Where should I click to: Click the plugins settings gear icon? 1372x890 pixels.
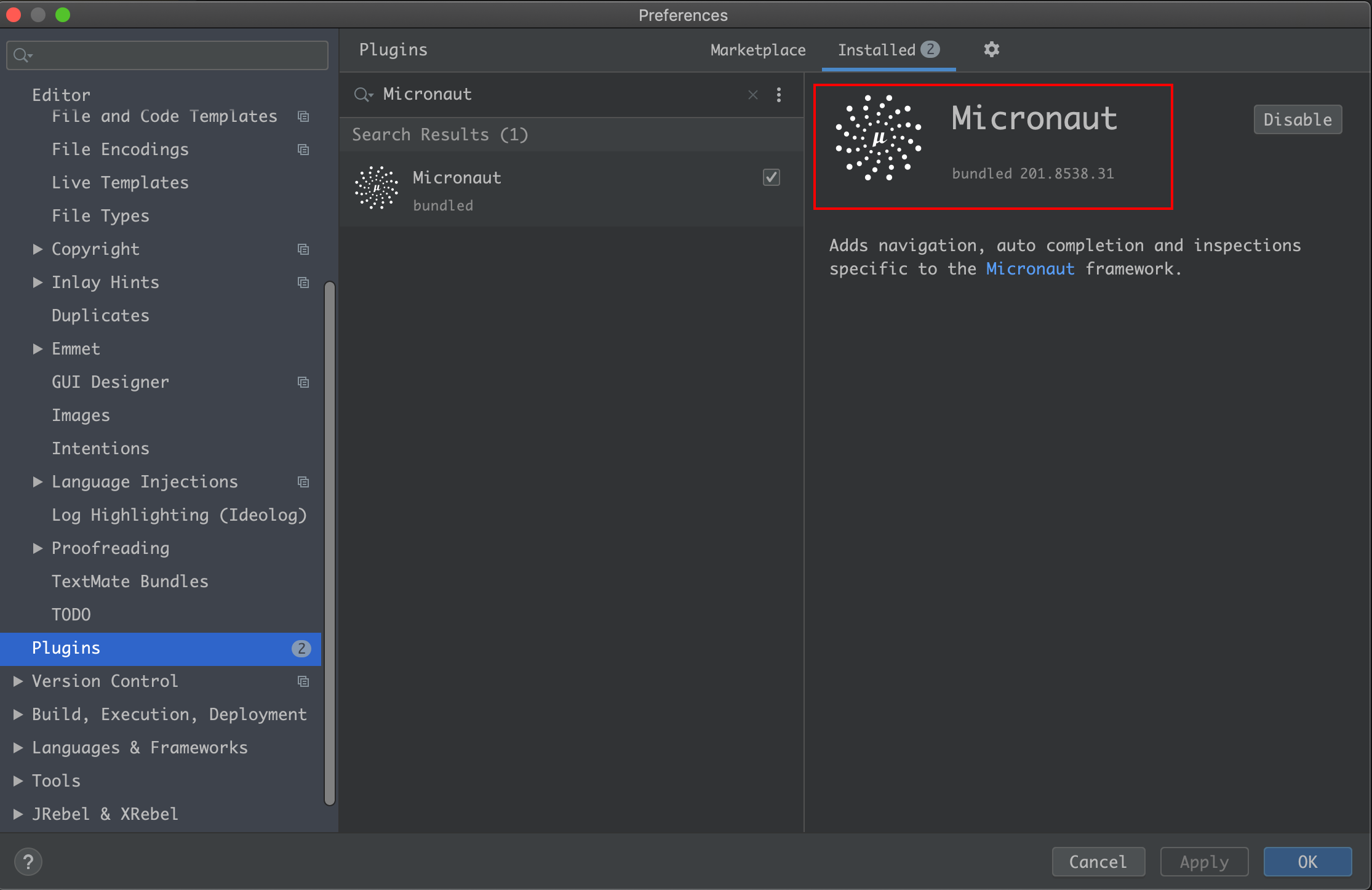click(991, 49)
